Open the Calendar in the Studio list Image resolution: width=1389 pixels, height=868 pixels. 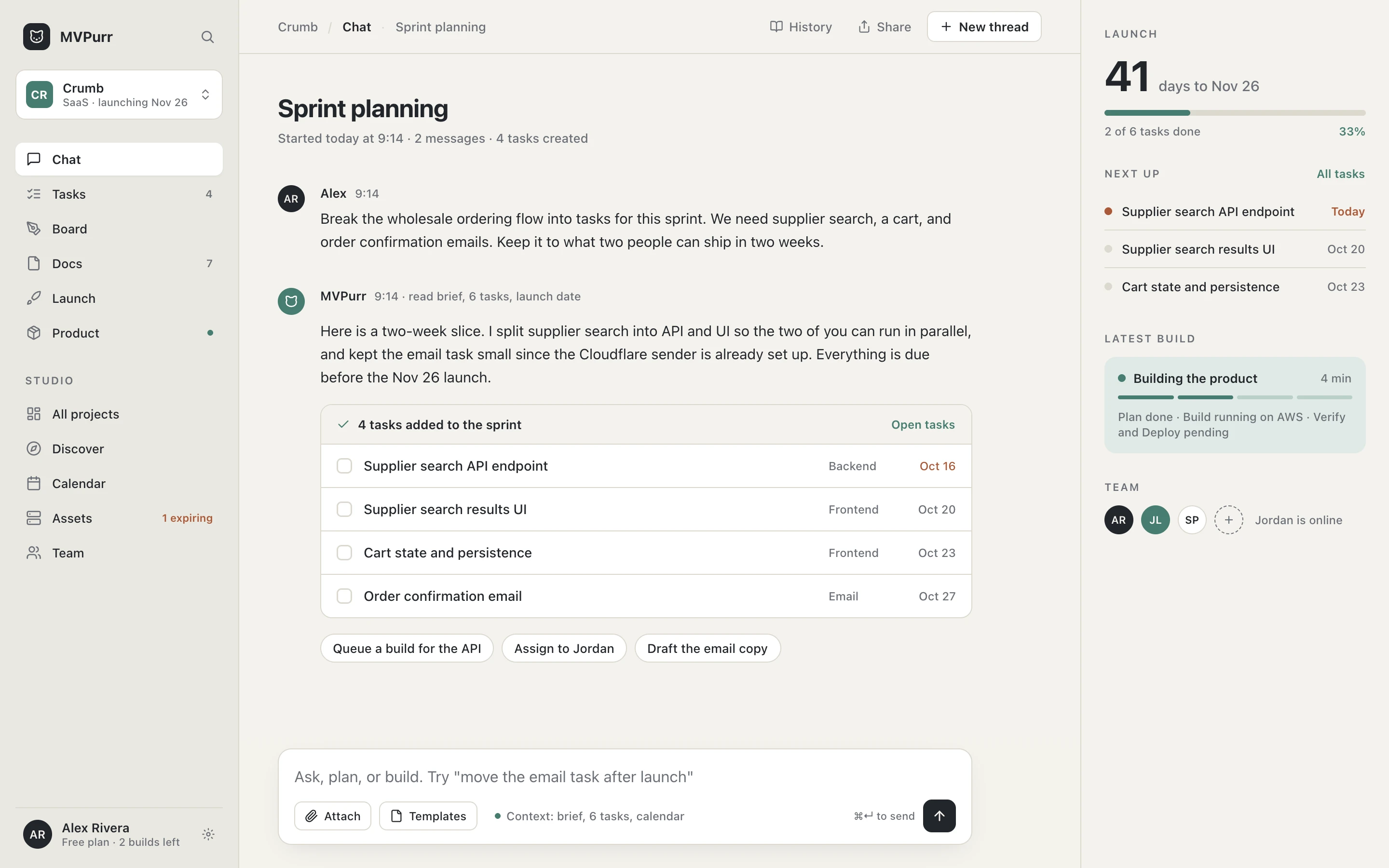click(119, 483)
